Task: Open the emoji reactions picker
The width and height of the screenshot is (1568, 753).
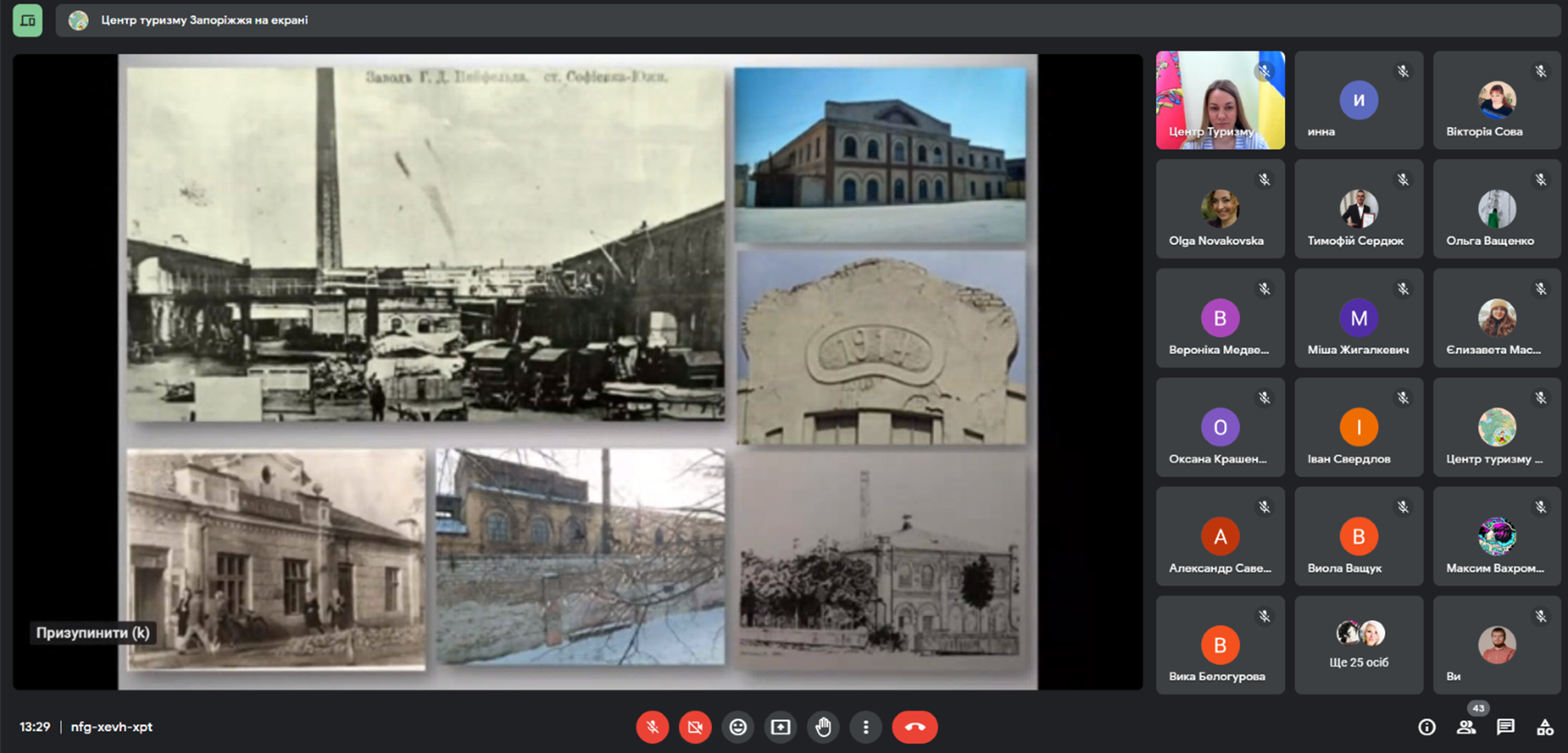Action: tap(738, 727)
